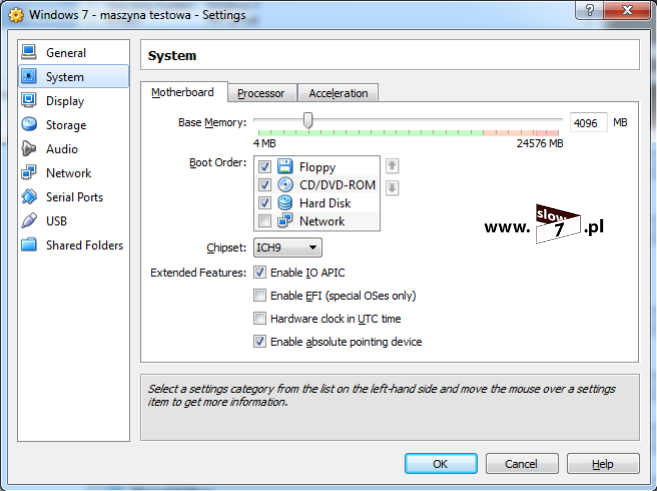The height and width of the screenshot is (491, 657).
Task: Select USB in the category list
Action: click(73, 221)
